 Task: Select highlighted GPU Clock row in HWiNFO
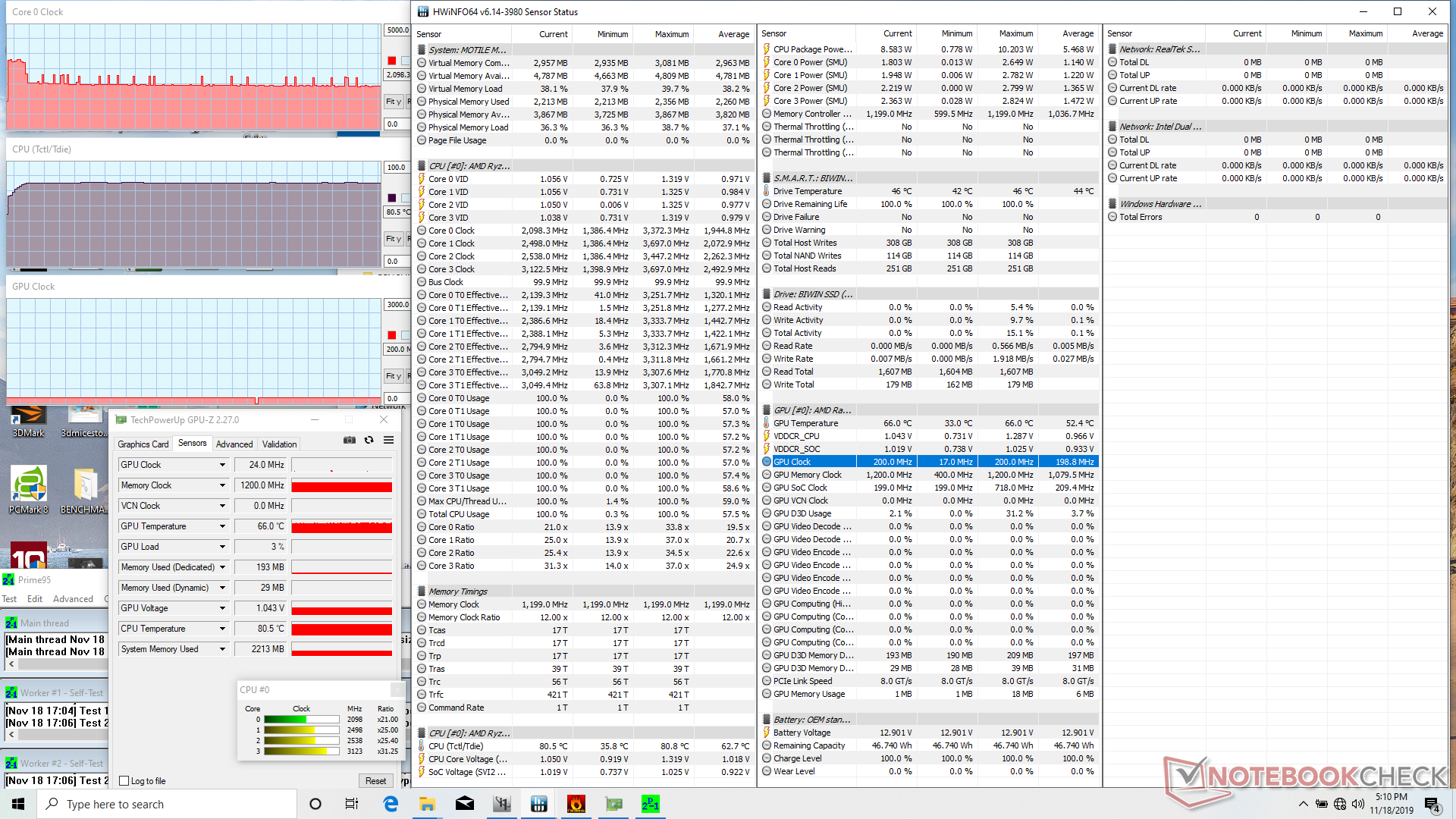[929, 462]
